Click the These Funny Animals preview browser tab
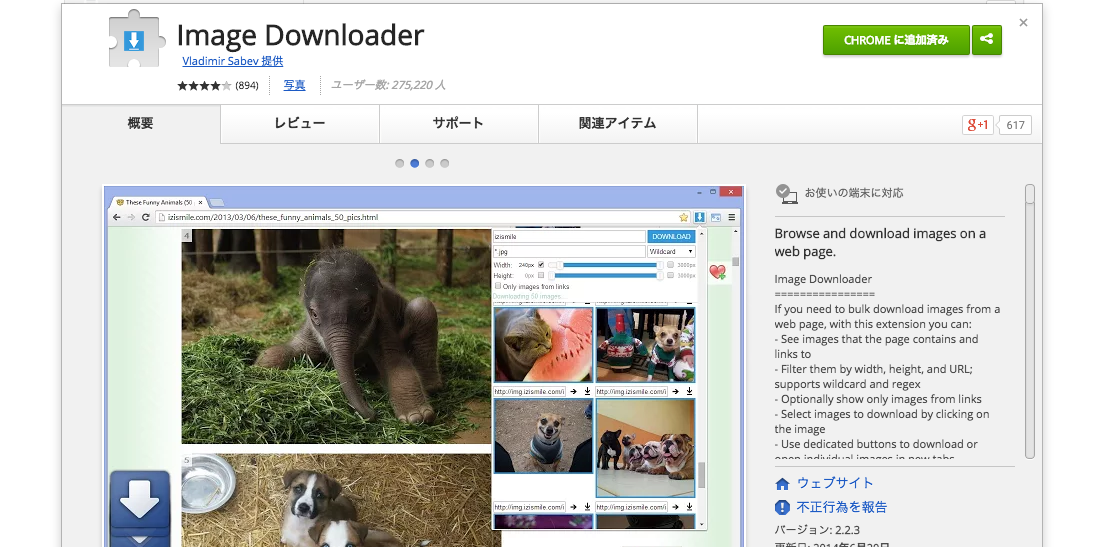The width and height of the screenshot is (1097, 547). click(159, 202)
